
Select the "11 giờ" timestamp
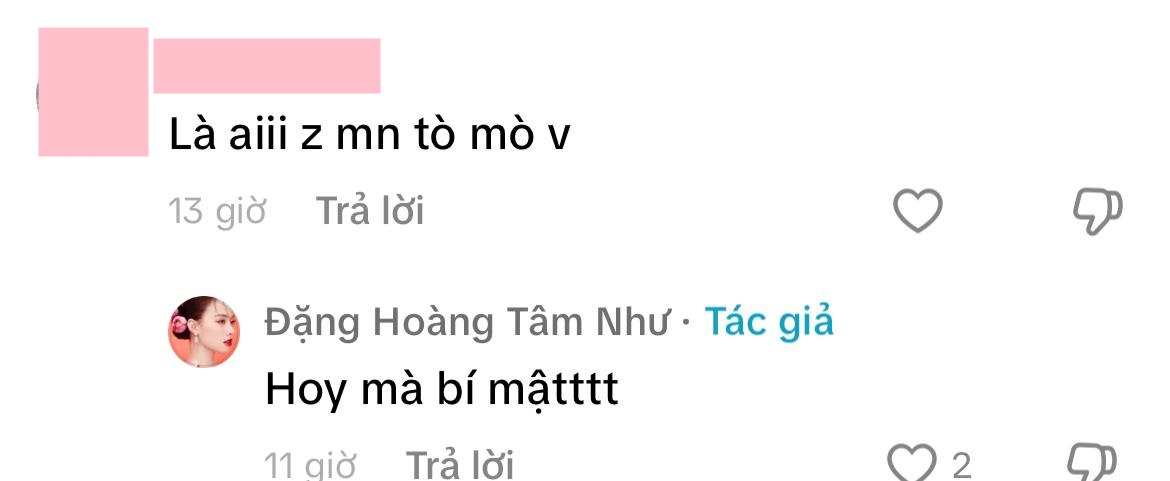pyautogui.click(x=310, y=465)
